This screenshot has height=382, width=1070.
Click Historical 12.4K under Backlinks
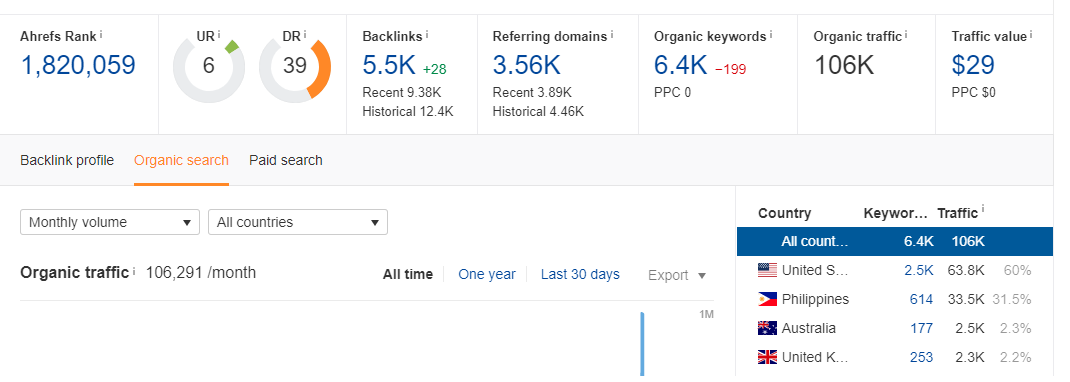point(407,111)
